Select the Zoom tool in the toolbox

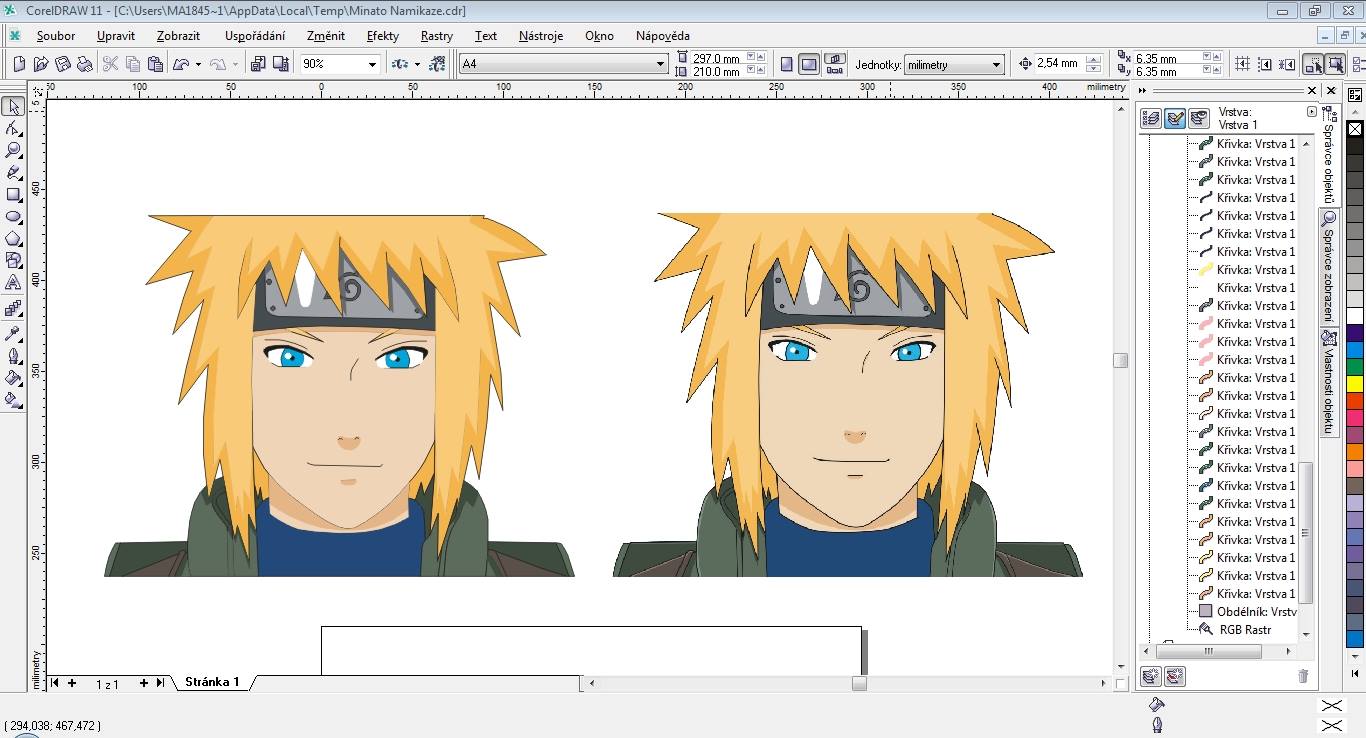[x=13, y=150]
